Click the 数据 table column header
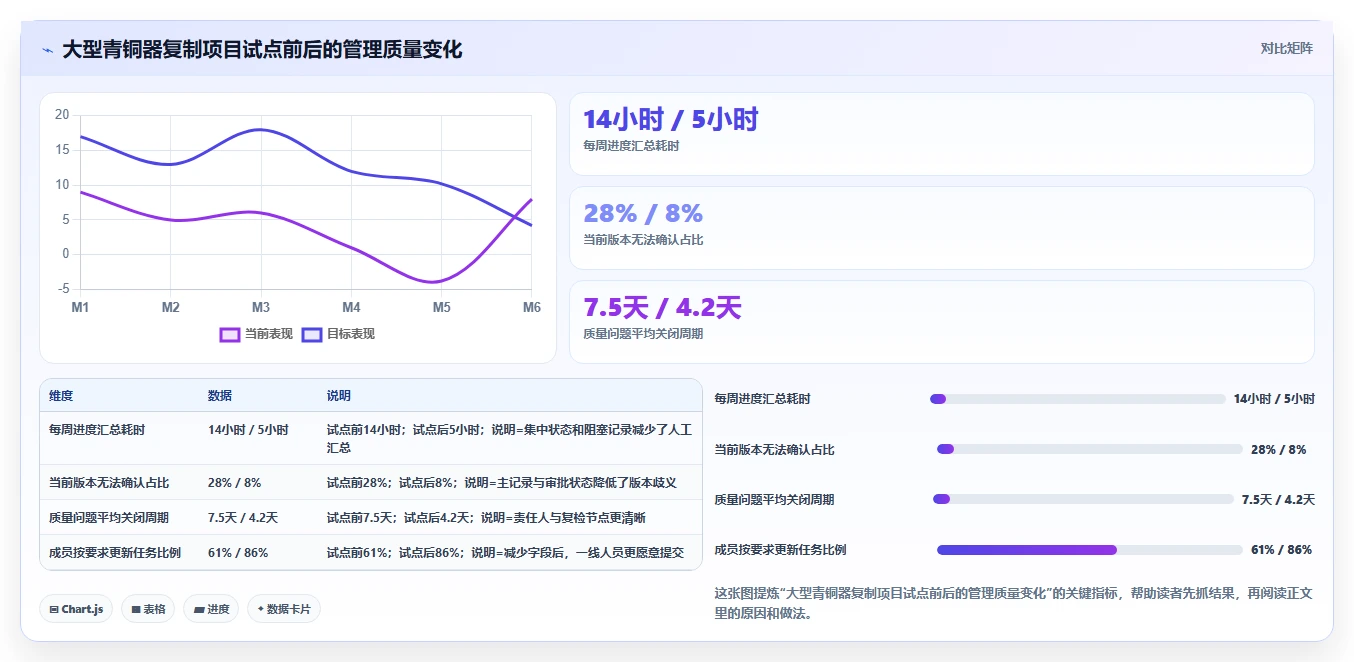Image resolution: width=1354 pixels, height=662 pixels. tap(220, 396)
